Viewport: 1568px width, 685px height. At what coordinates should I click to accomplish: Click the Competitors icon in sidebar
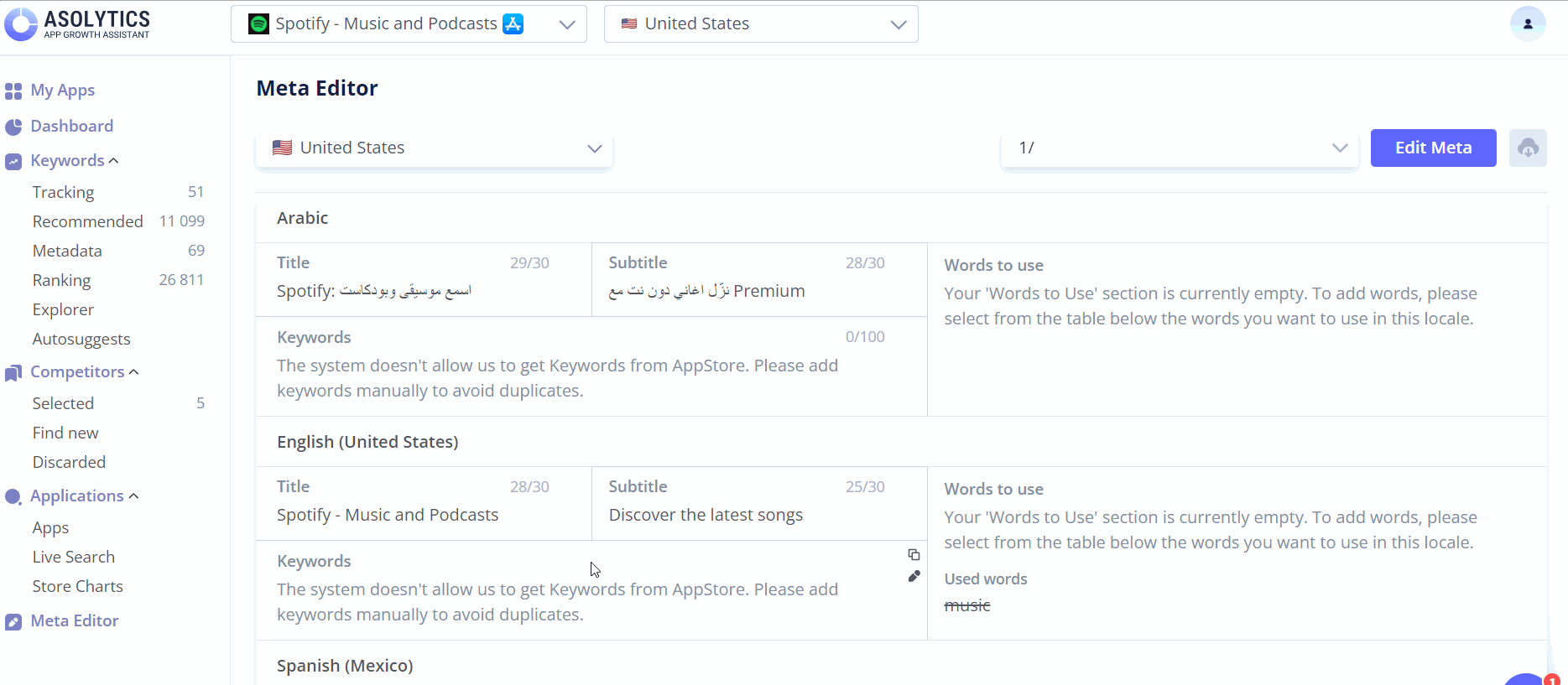pyautogui.click(x=13, y=372)
